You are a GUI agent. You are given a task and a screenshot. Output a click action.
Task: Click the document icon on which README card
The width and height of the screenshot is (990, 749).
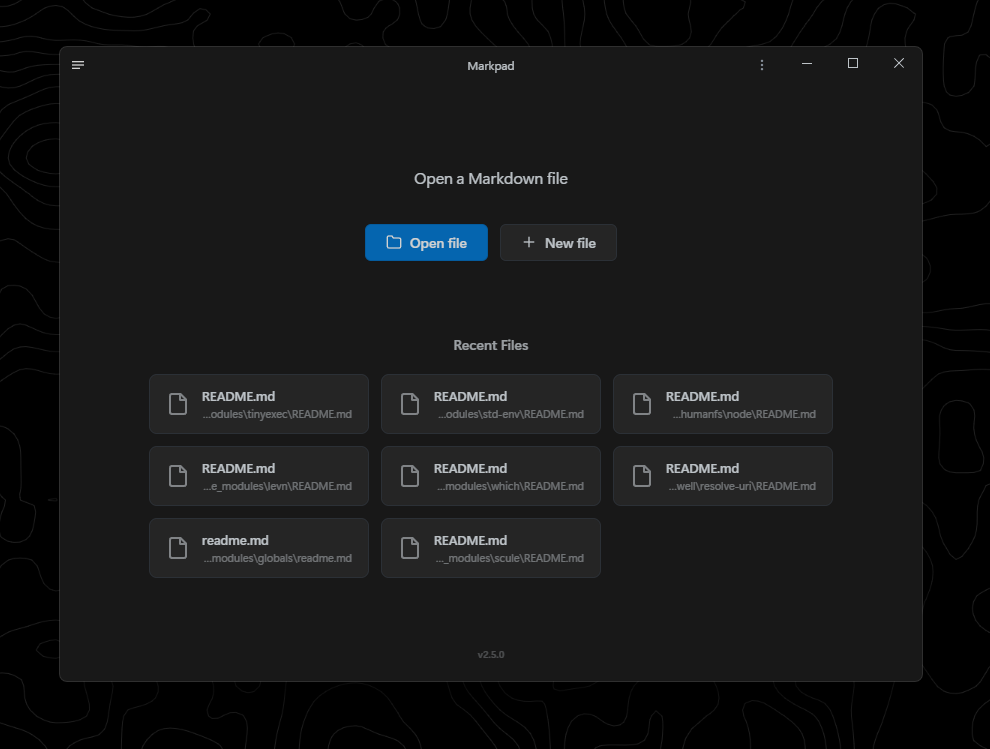(410, 476)
